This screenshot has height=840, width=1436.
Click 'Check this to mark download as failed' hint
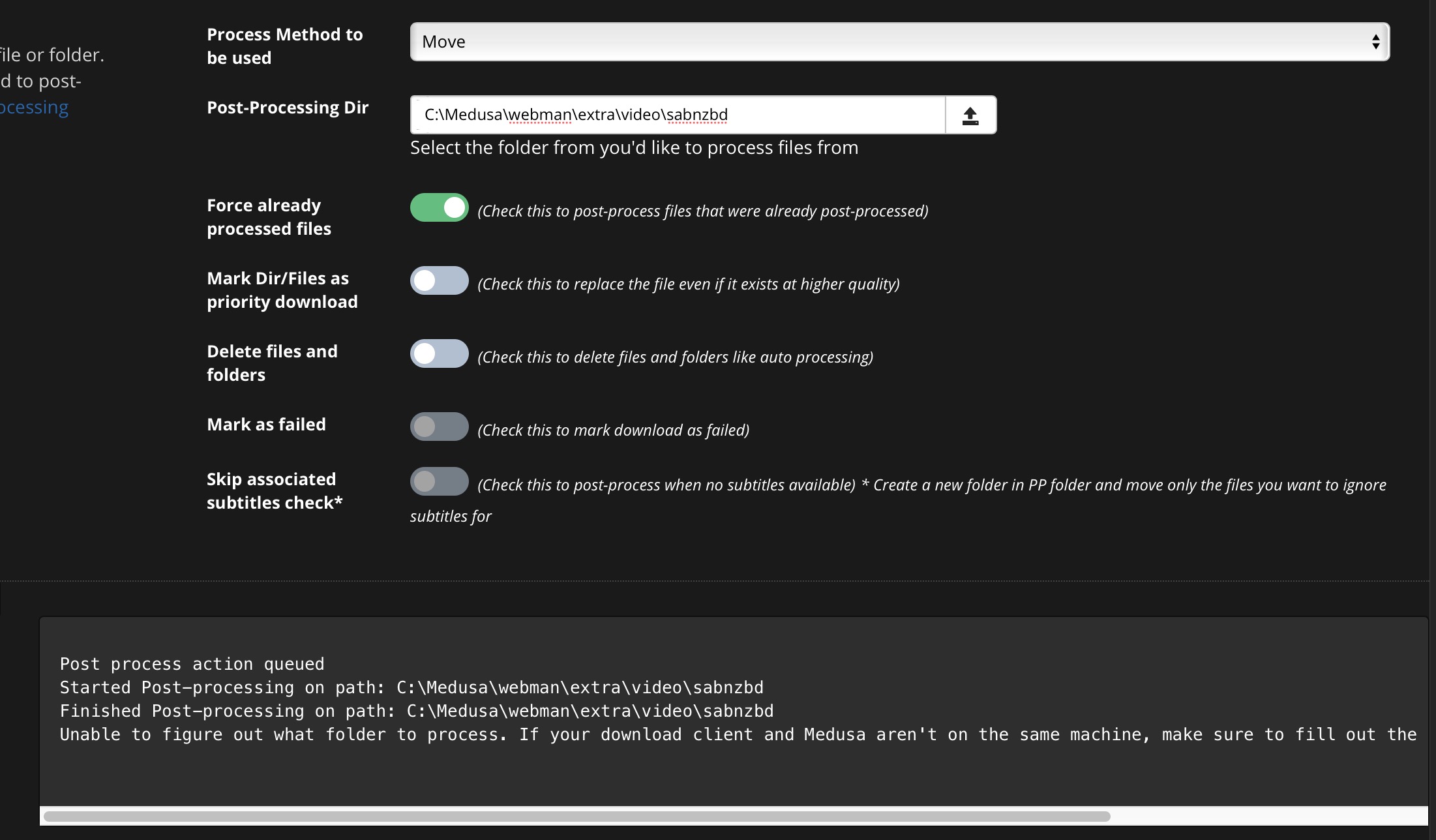(x=614, y=430)
